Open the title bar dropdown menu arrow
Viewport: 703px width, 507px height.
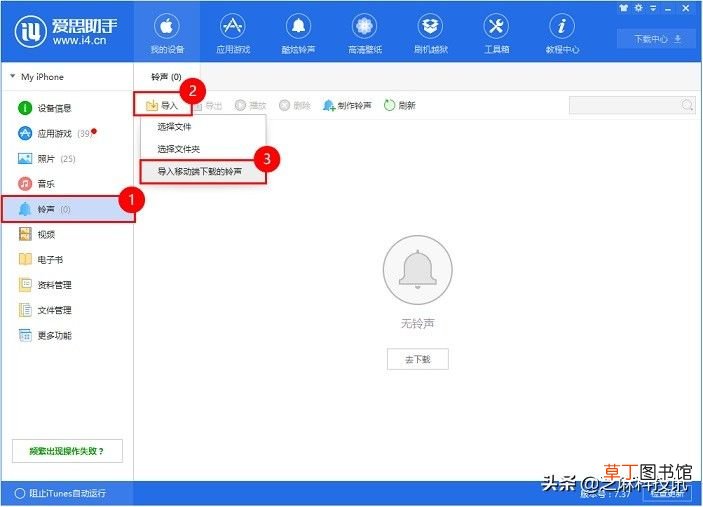[x=653, y=8]
